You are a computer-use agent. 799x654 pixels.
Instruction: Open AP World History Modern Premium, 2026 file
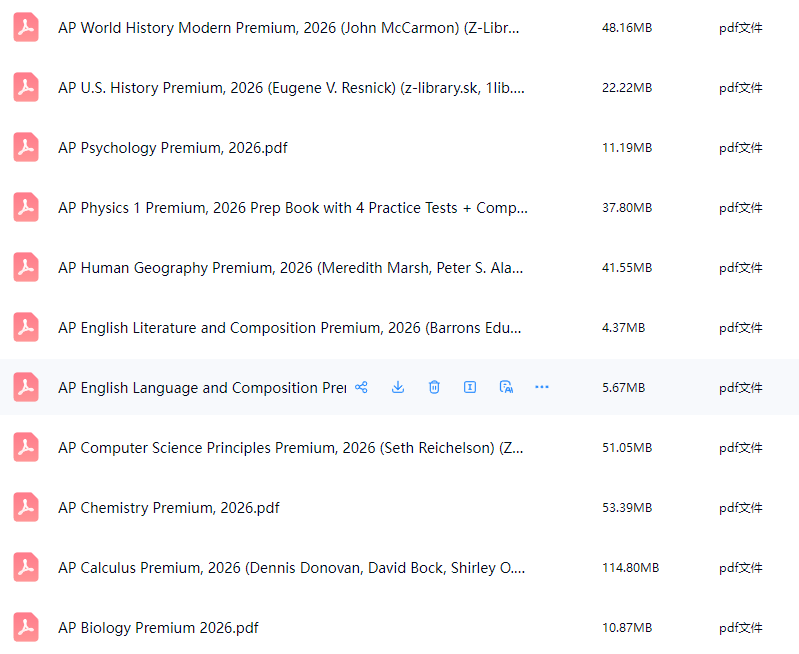pyautogui.click(x=289, y=28)
